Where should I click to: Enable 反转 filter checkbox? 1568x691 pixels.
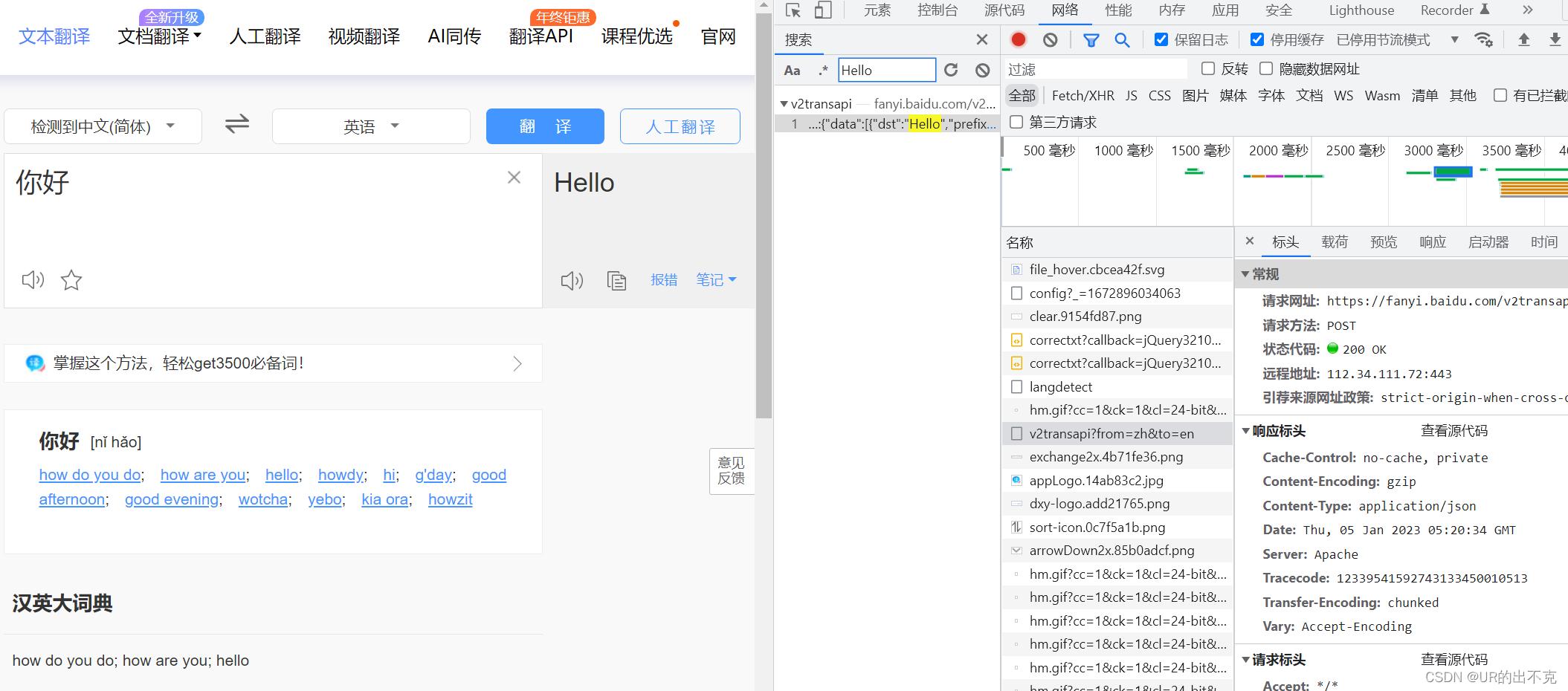pos(1208,68)
